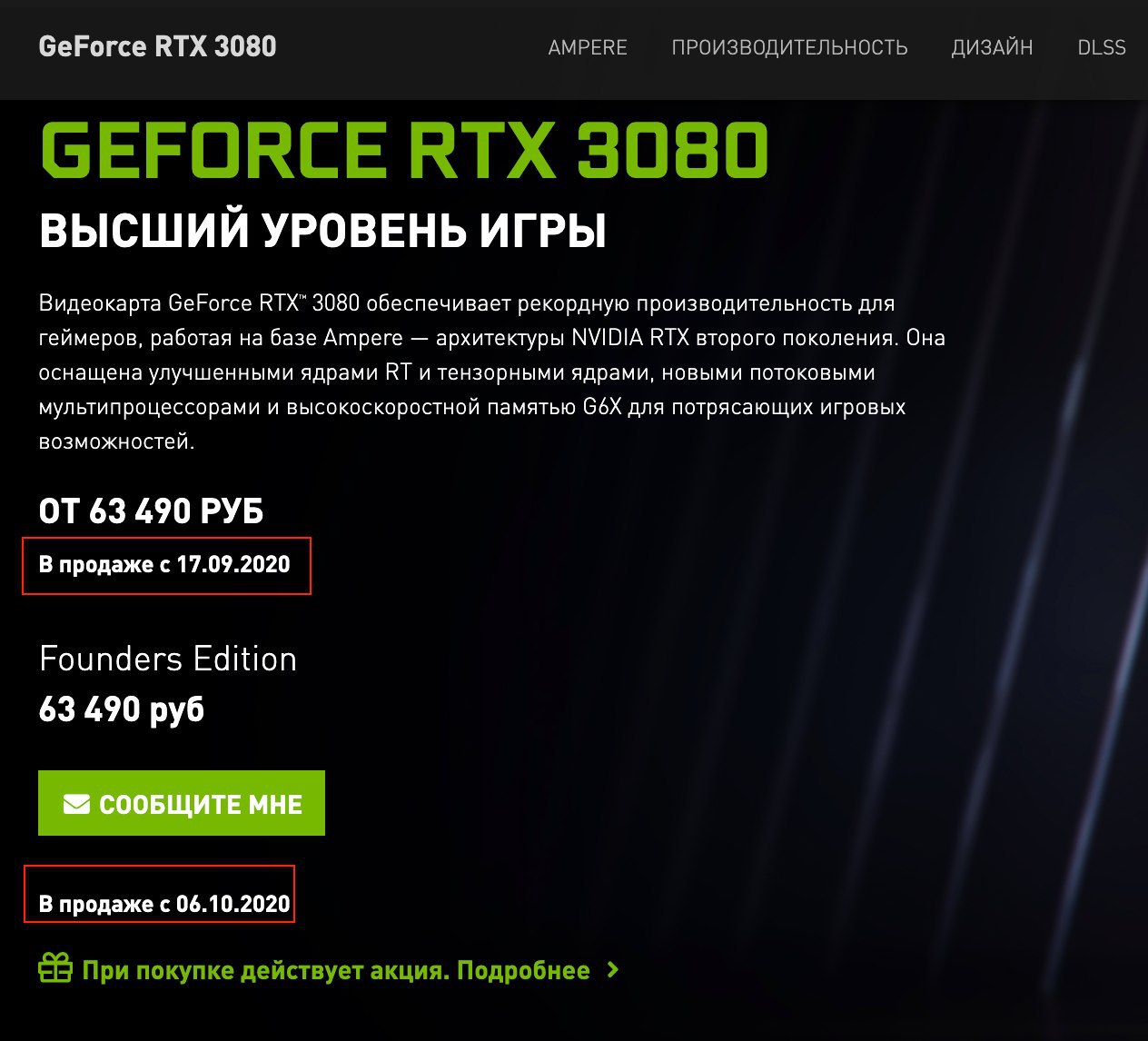
Task: Click the envelope icon on the green button
Action: [76, 804]
